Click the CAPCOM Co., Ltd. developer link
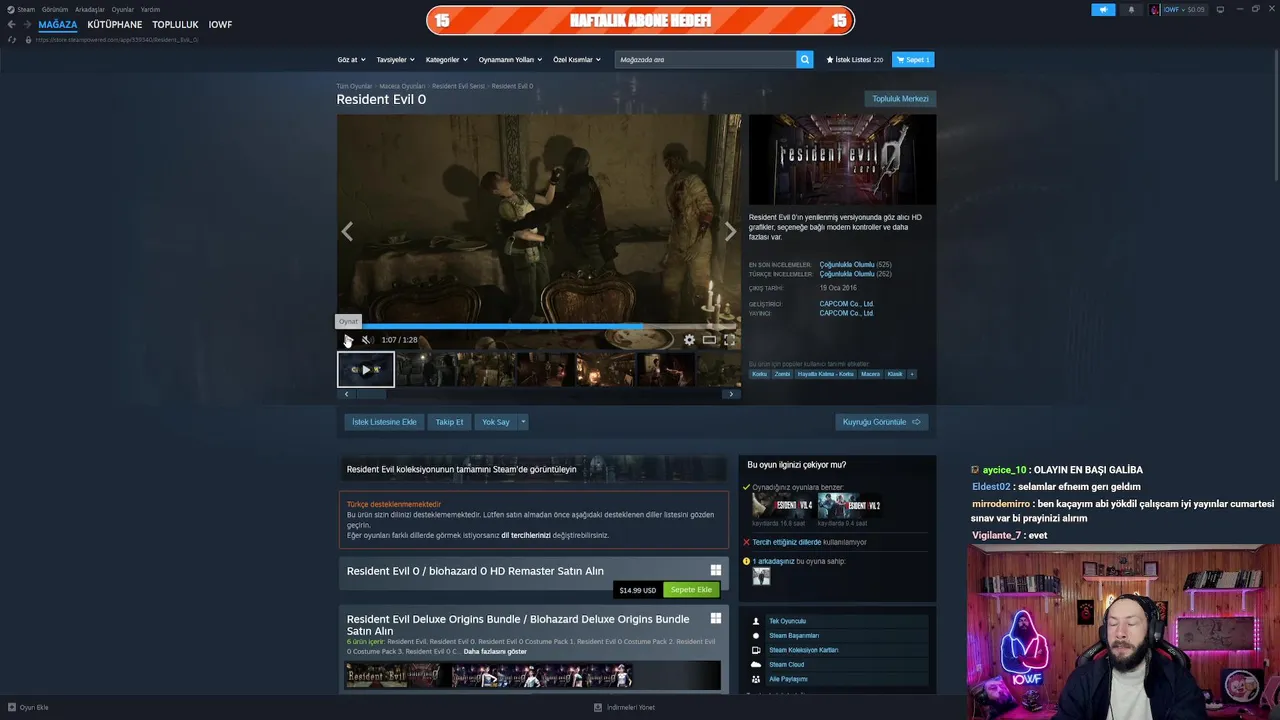 (x=846, y=304)
